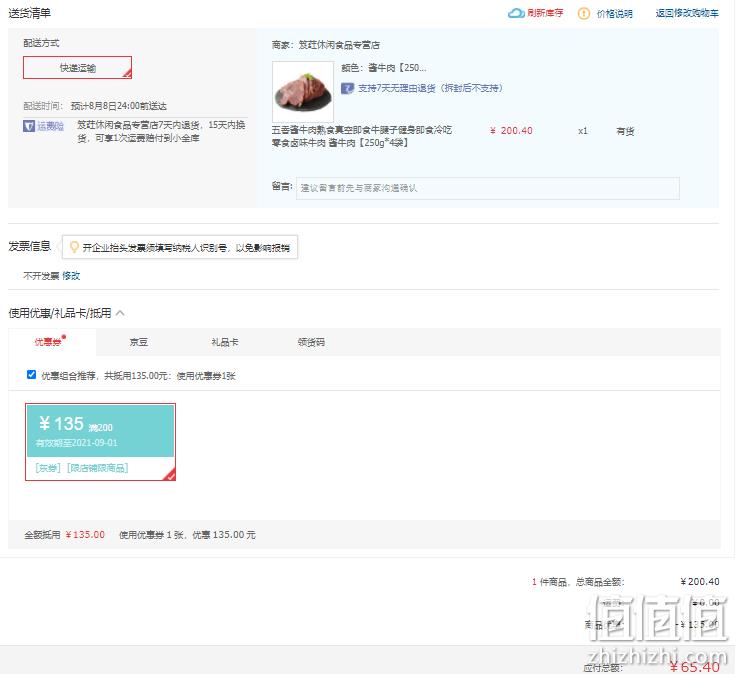Click the 有货 stock status
This screenshot has height=674, width=737.
click(625, 131)
